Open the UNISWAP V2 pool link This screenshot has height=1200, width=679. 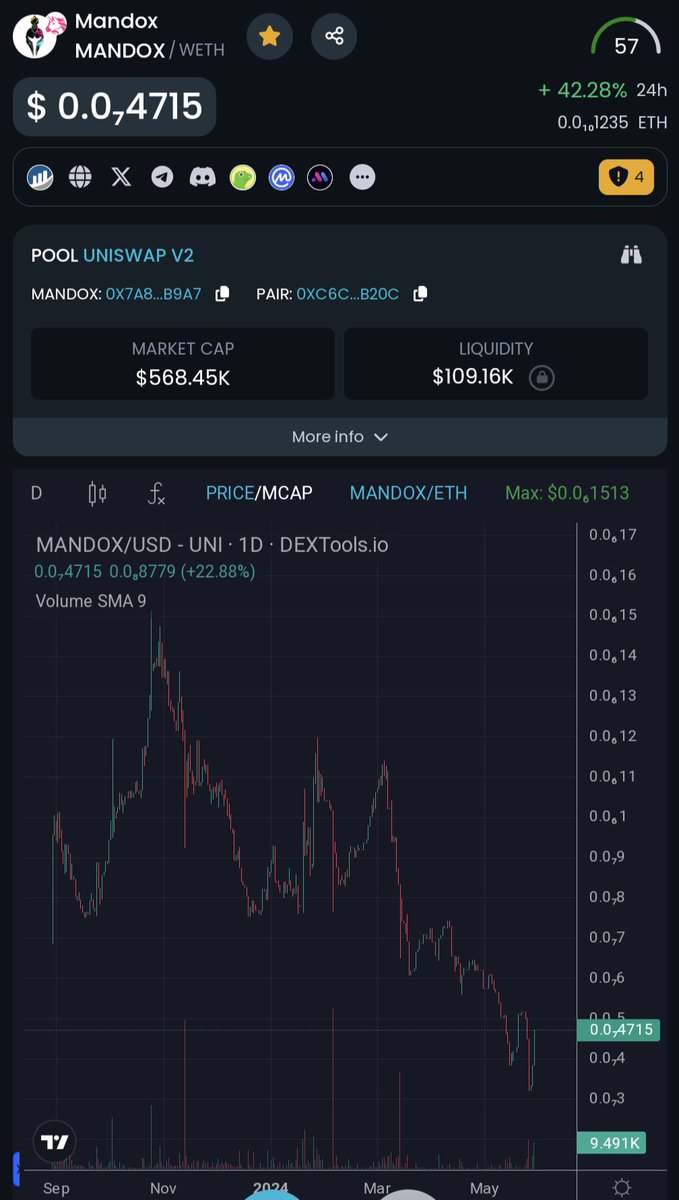[x=138, y=255]
